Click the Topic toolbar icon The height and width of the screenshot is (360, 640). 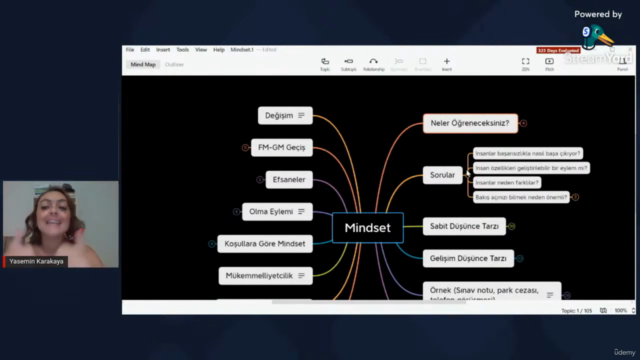(325, 64)
